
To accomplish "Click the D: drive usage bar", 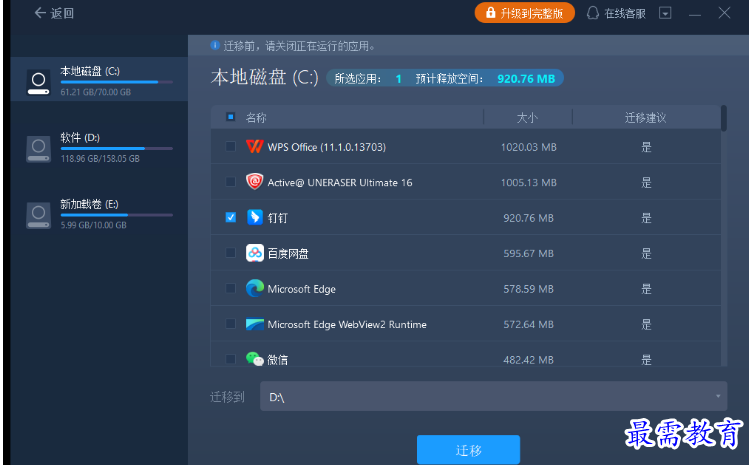I will (117, 149).
